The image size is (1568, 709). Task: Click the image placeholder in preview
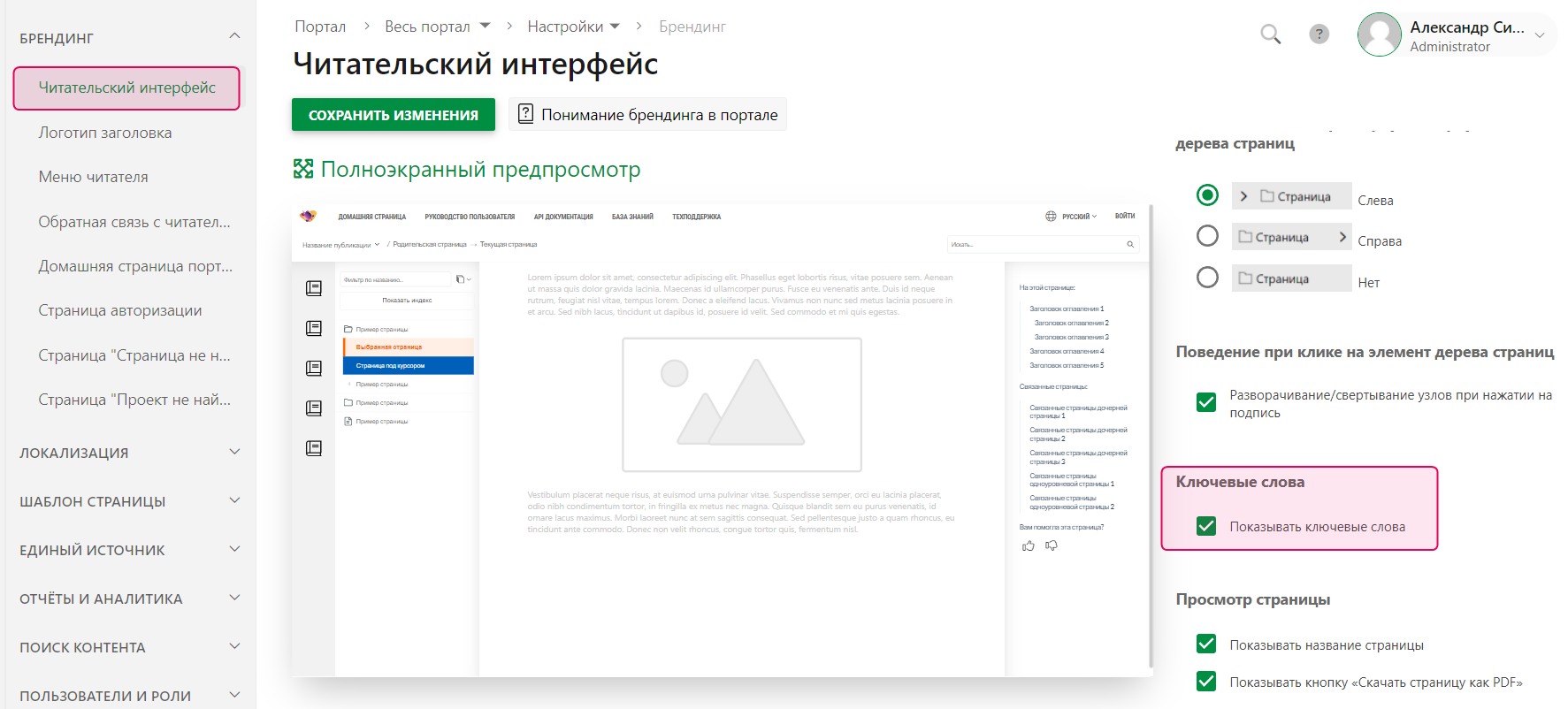(x=742, y=405)
